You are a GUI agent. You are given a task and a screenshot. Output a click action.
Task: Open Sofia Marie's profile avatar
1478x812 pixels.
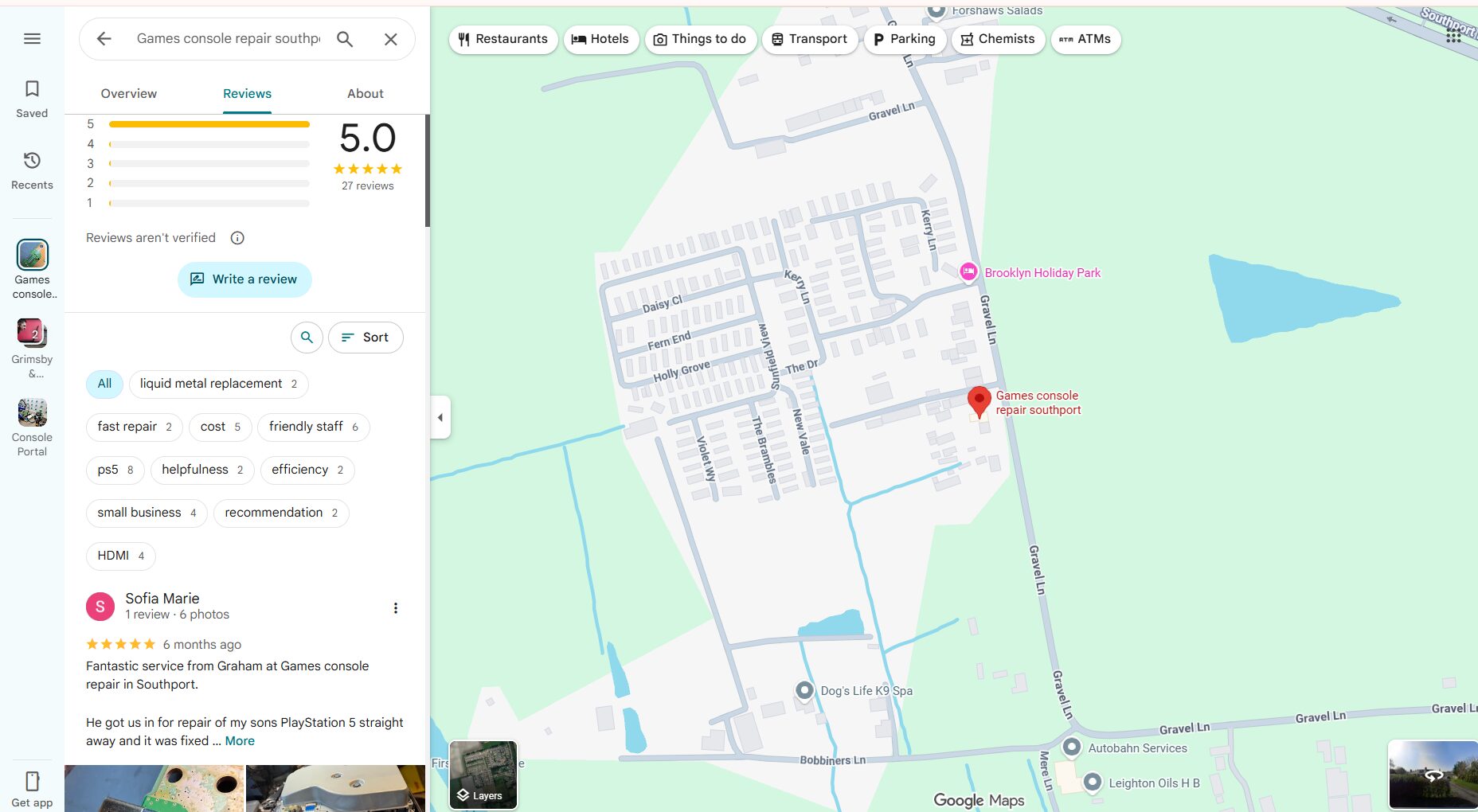click(x=100, y=607)
